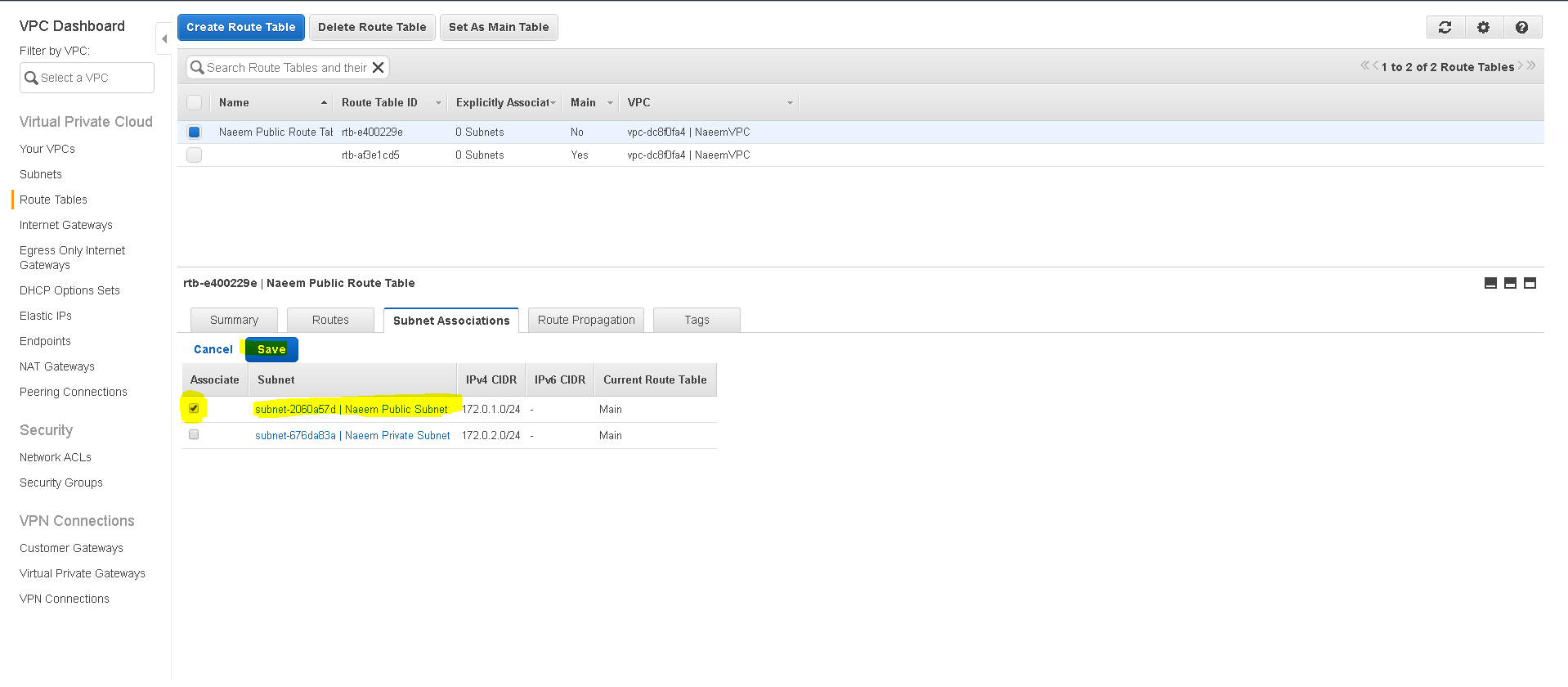Go to Subnets in sidebar
Viewport: 1568px width, 687px height.
[41, 174]
